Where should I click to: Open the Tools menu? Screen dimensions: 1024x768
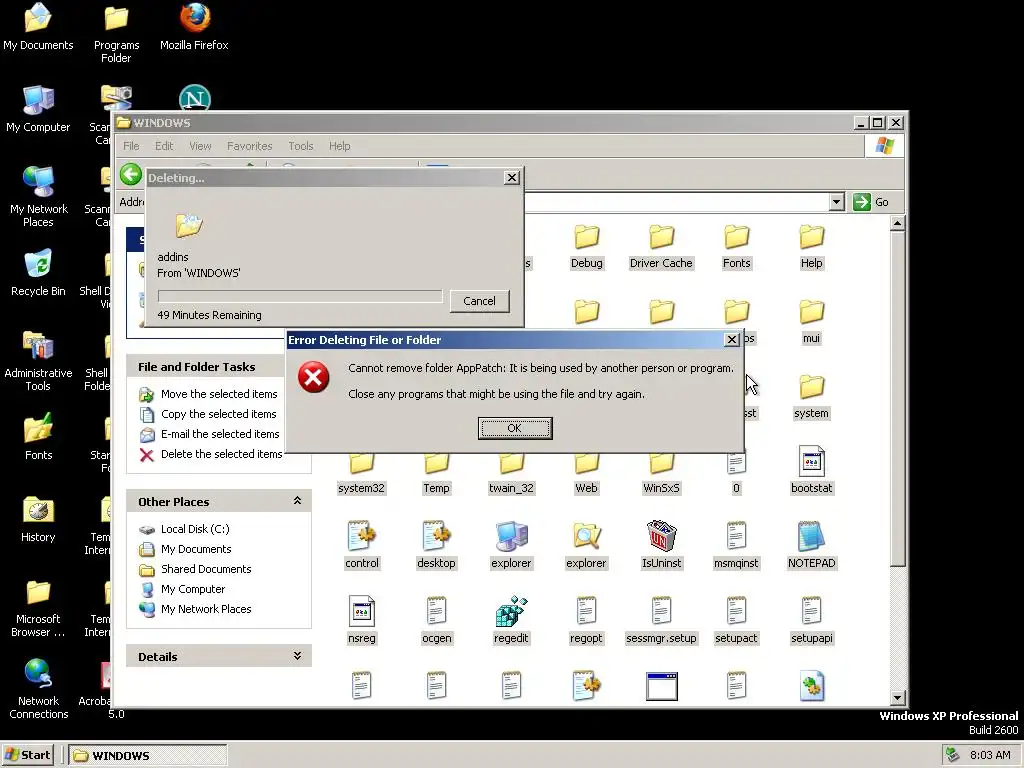click(x=300, y=146)
